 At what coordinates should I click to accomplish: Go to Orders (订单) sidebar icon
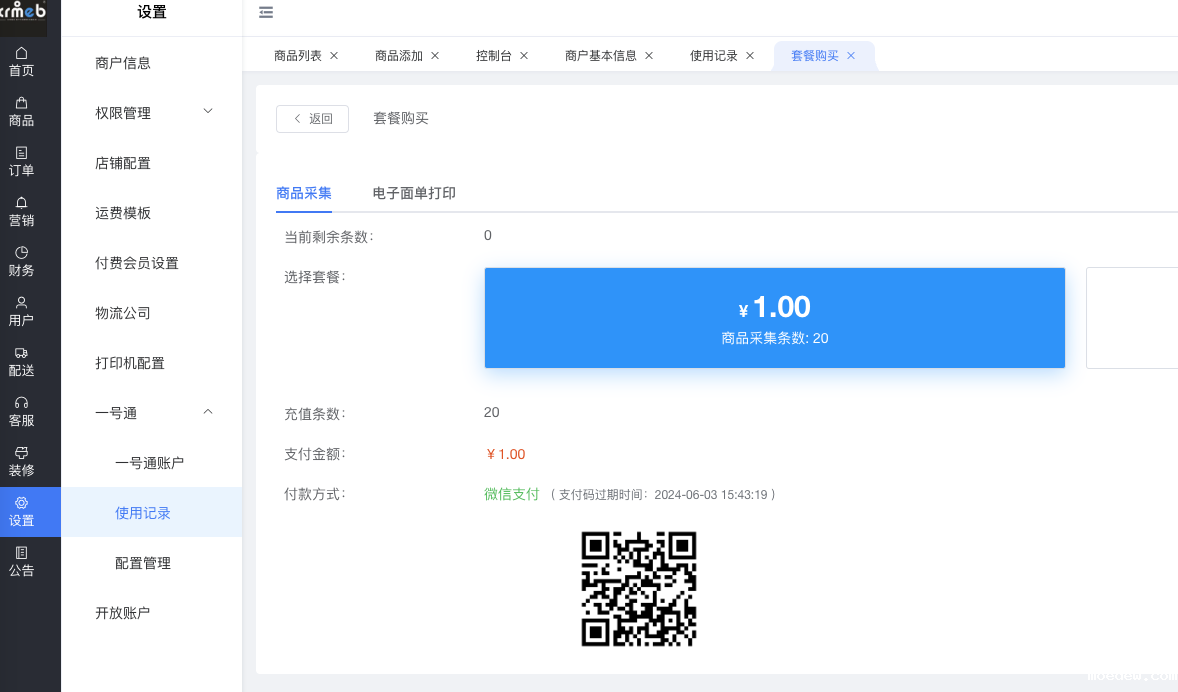[x=21, y=153]
